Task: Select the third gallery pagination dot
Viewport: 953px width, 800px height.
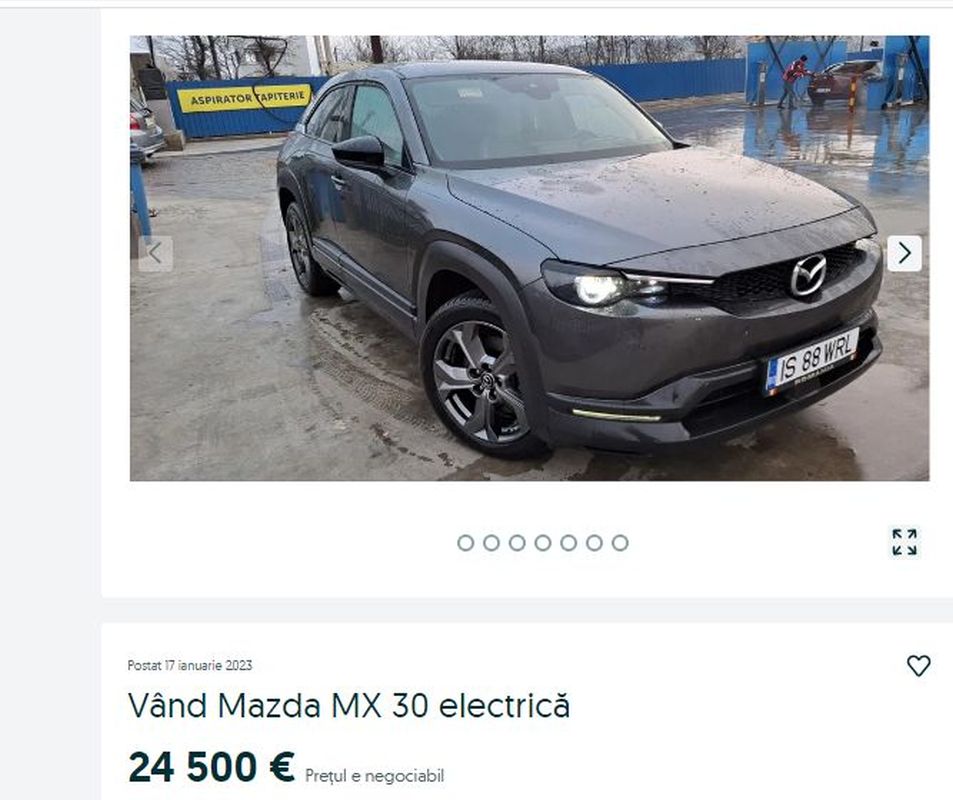Action: (517, 543)
